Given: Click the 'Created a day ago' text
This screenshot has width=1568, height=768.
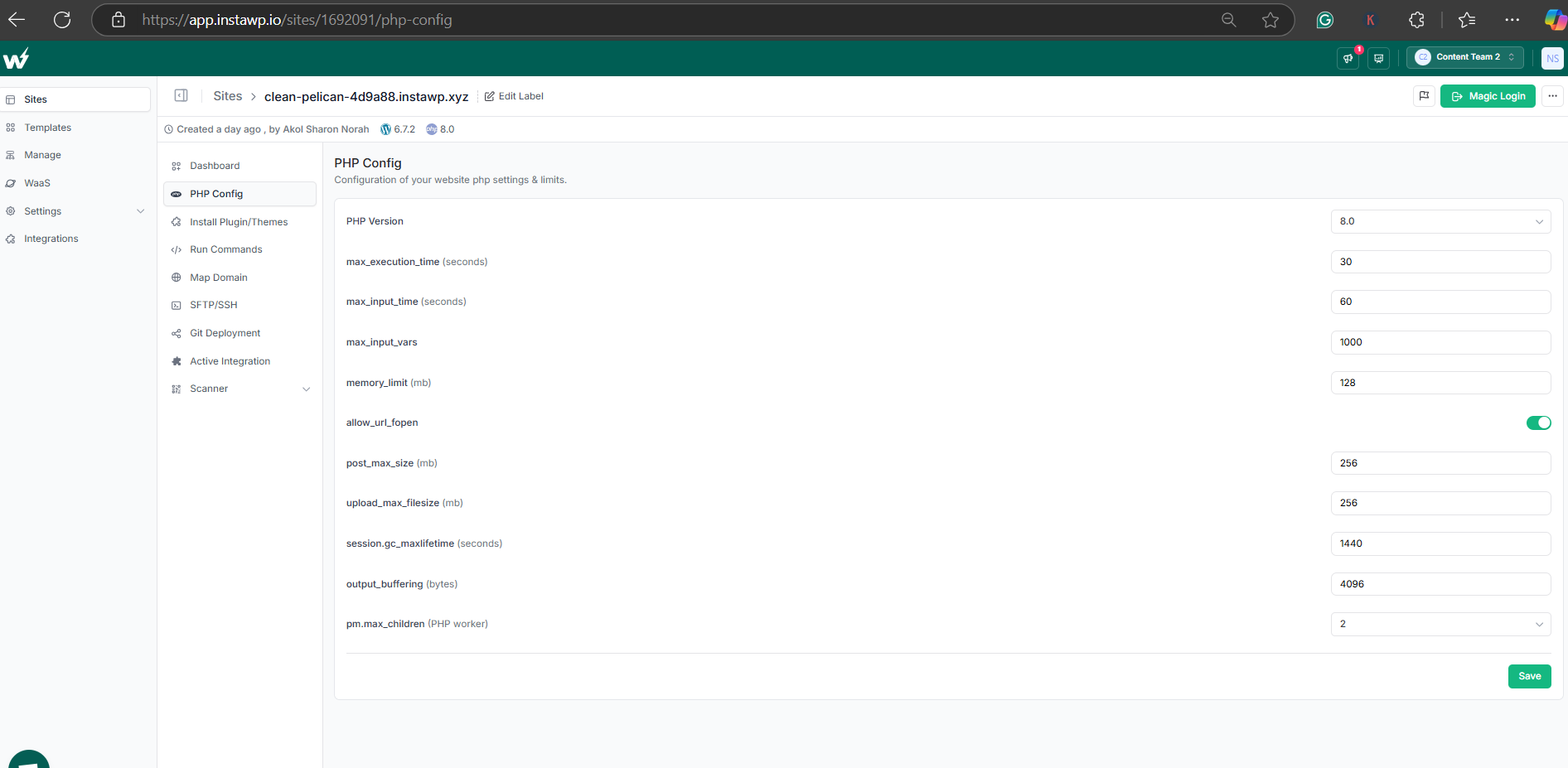Looking at the screenshot, I should 219,129.
